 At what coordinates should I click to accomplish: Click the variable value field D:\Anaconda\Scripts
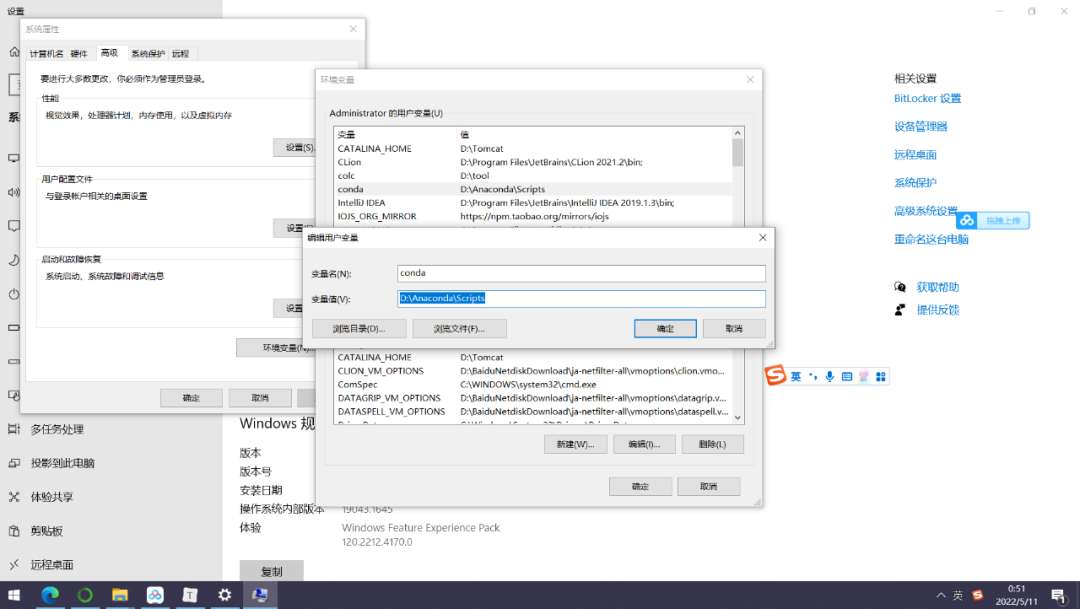(x=581, y=298)
